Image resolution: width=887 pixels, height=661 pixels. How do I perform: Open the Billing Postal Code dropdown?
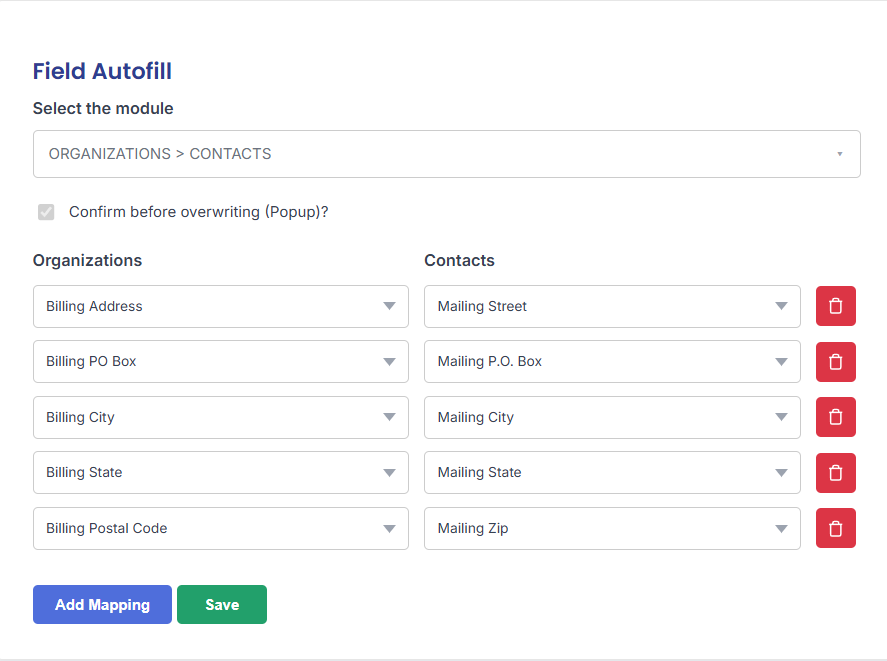(x=221, y=528)
